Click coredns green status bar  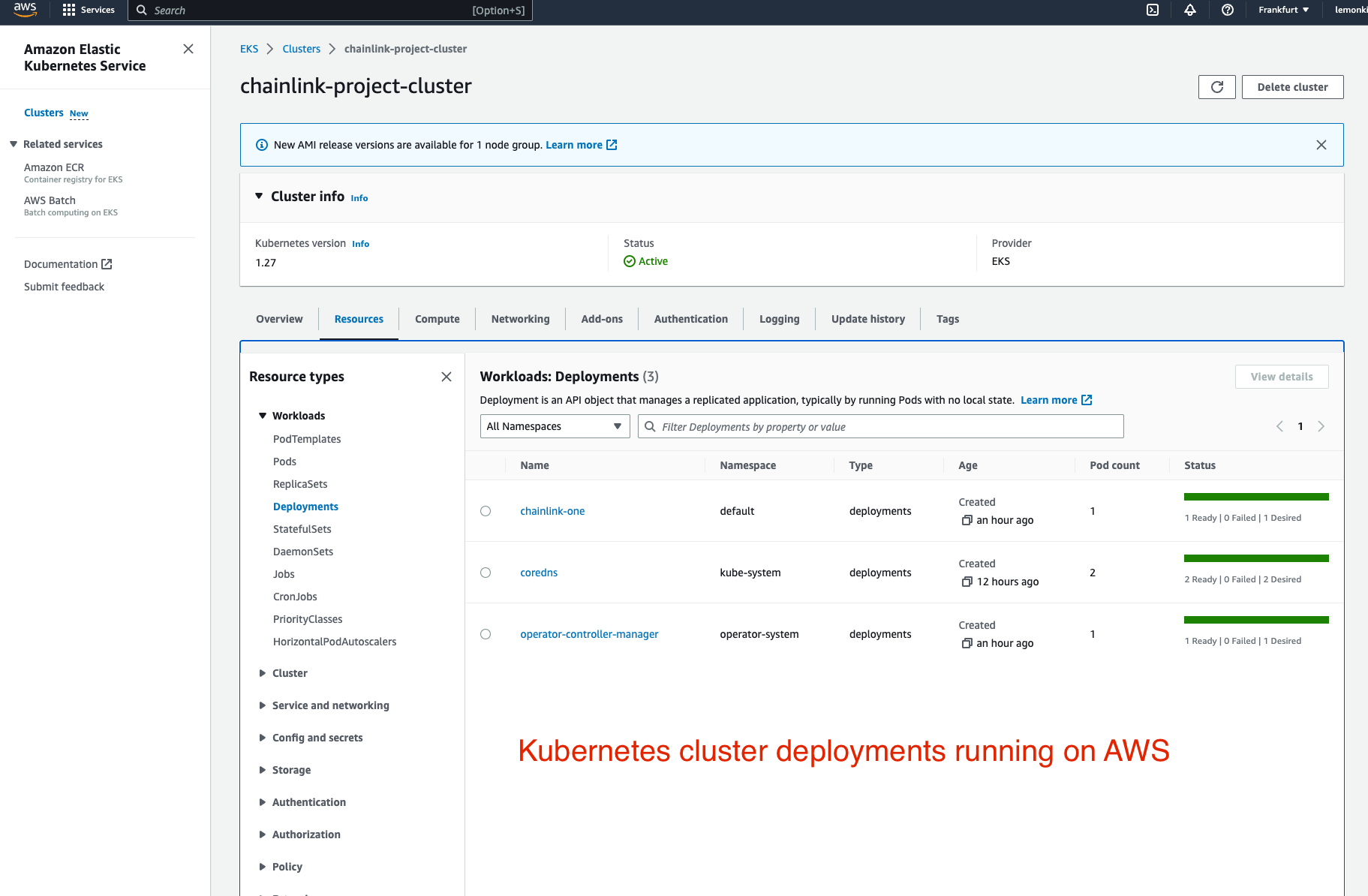[x=1256, y=558]
